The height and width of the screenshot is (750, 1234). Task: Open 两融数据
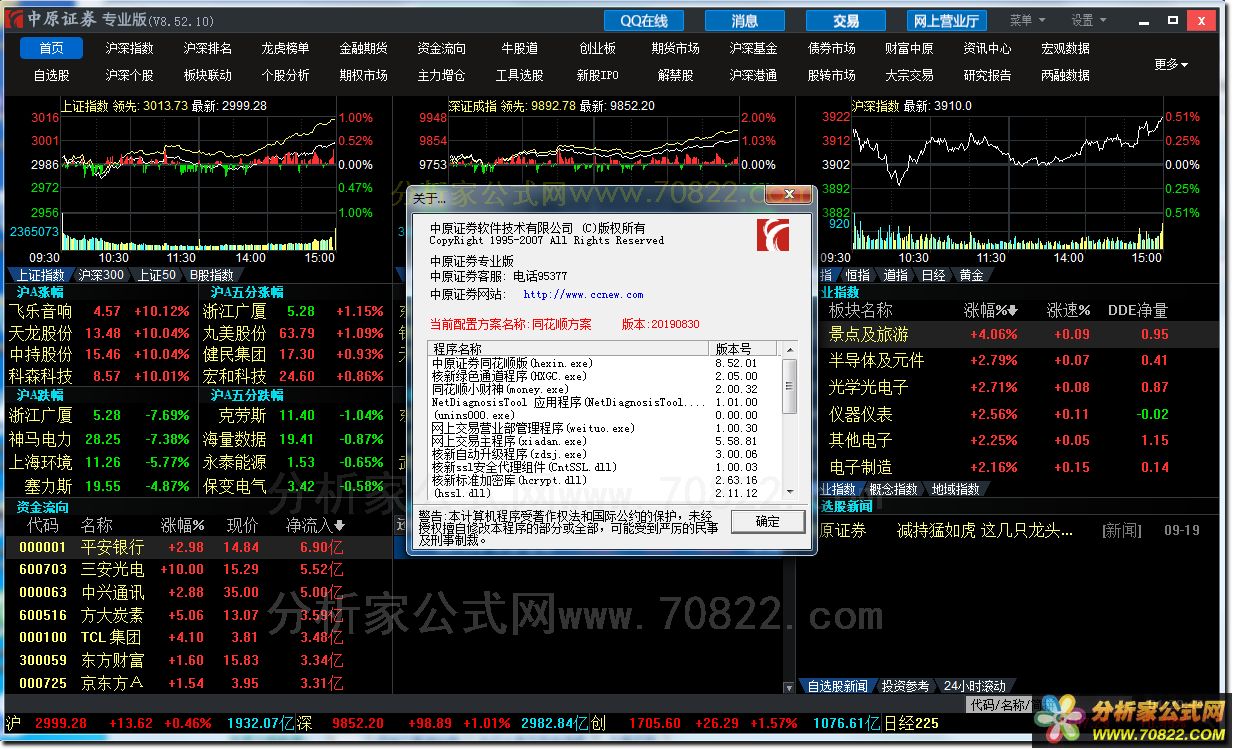[x=1066, y=75]
